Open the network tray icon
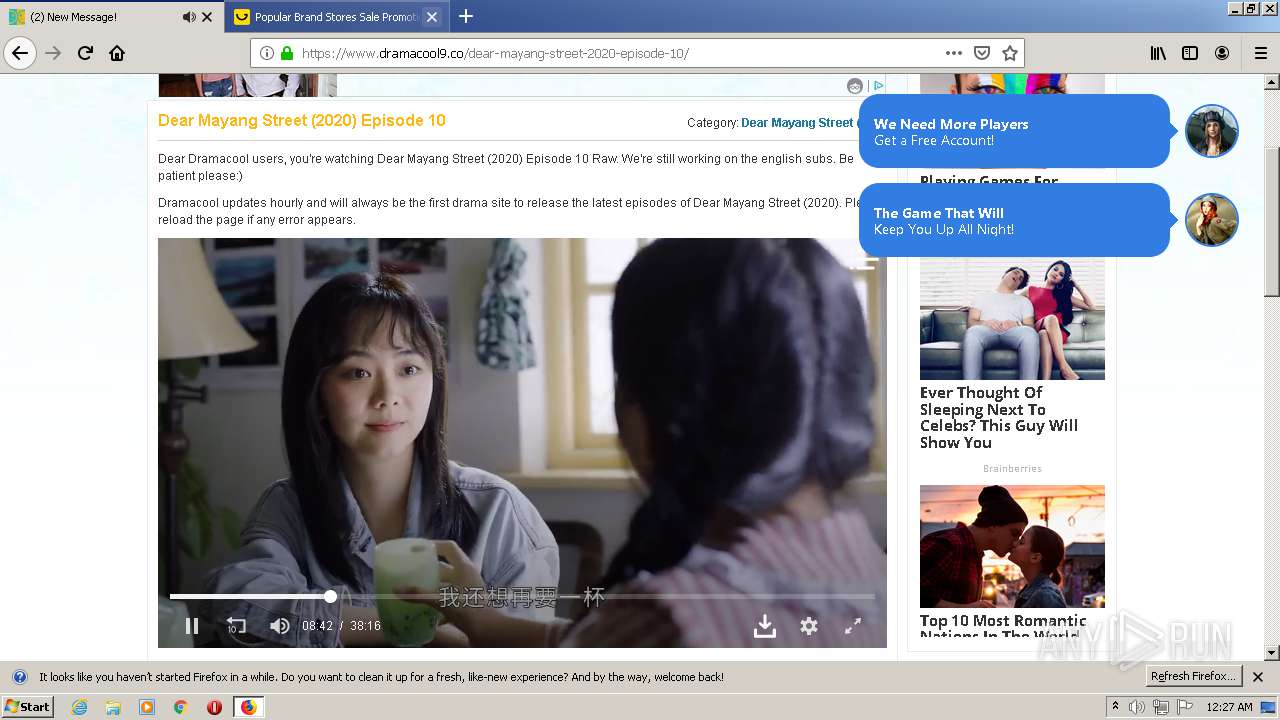This screenshot has height=720, width=1280. (x=1161, y=707)
